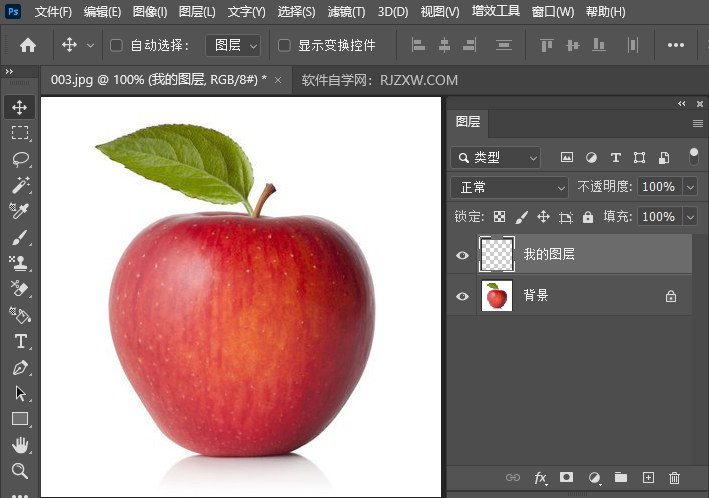Hide the 背景 layer with eye icon
This screenshot has width=709, height=498.
click(462, 296)
